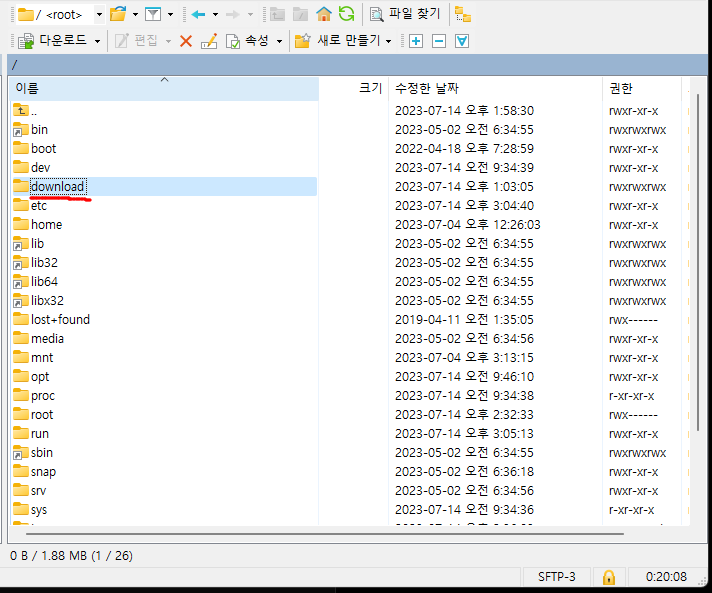712x593 pixels.
Task: Select the download folder
Action: point(164,187)
